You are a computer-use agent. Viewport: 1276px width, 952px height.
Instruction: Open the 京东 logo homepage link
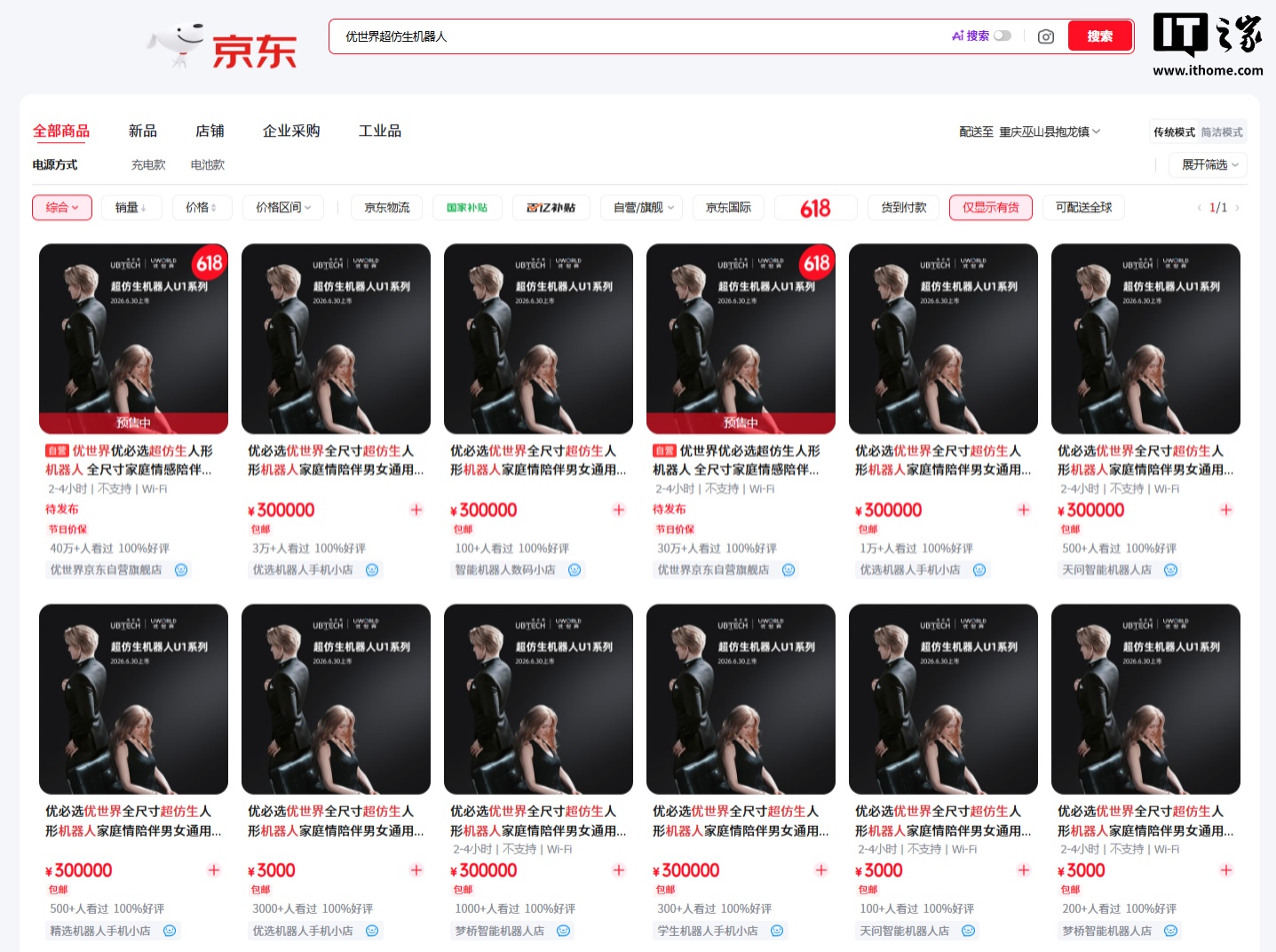[222, 44]
